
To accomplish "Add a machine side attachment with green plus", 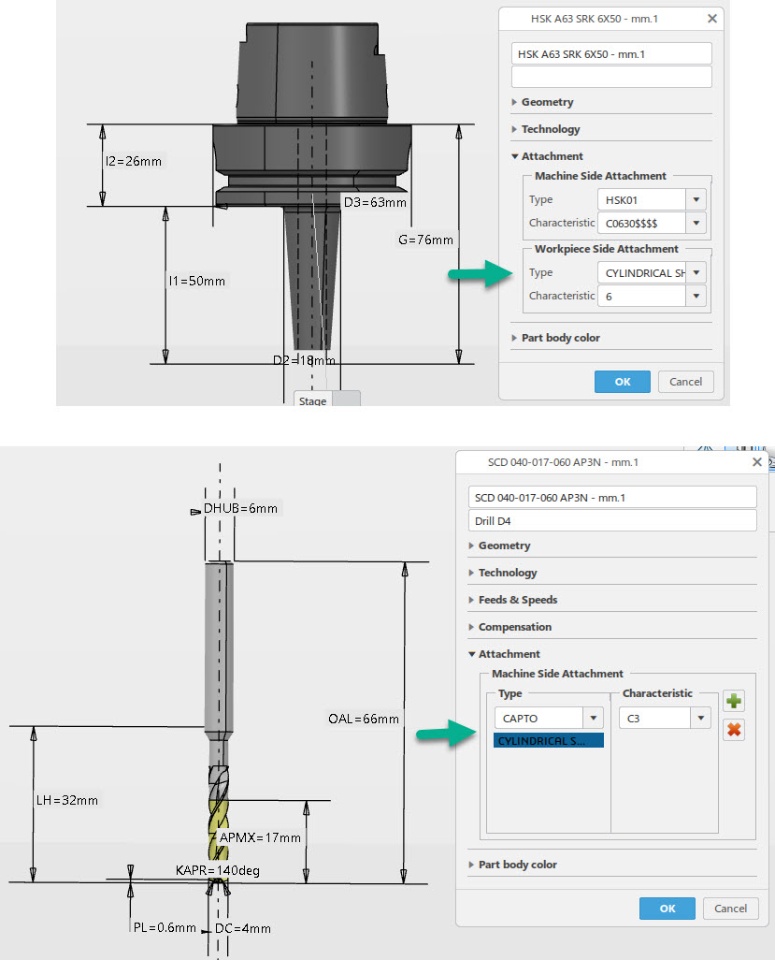I will pos(733,701).
